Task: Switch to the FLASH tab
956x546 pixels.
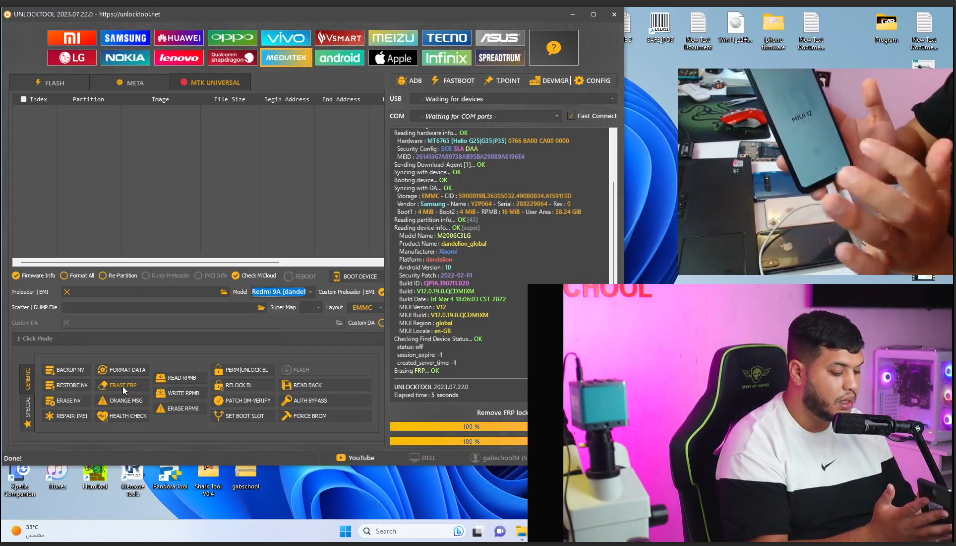Action: 49,82
